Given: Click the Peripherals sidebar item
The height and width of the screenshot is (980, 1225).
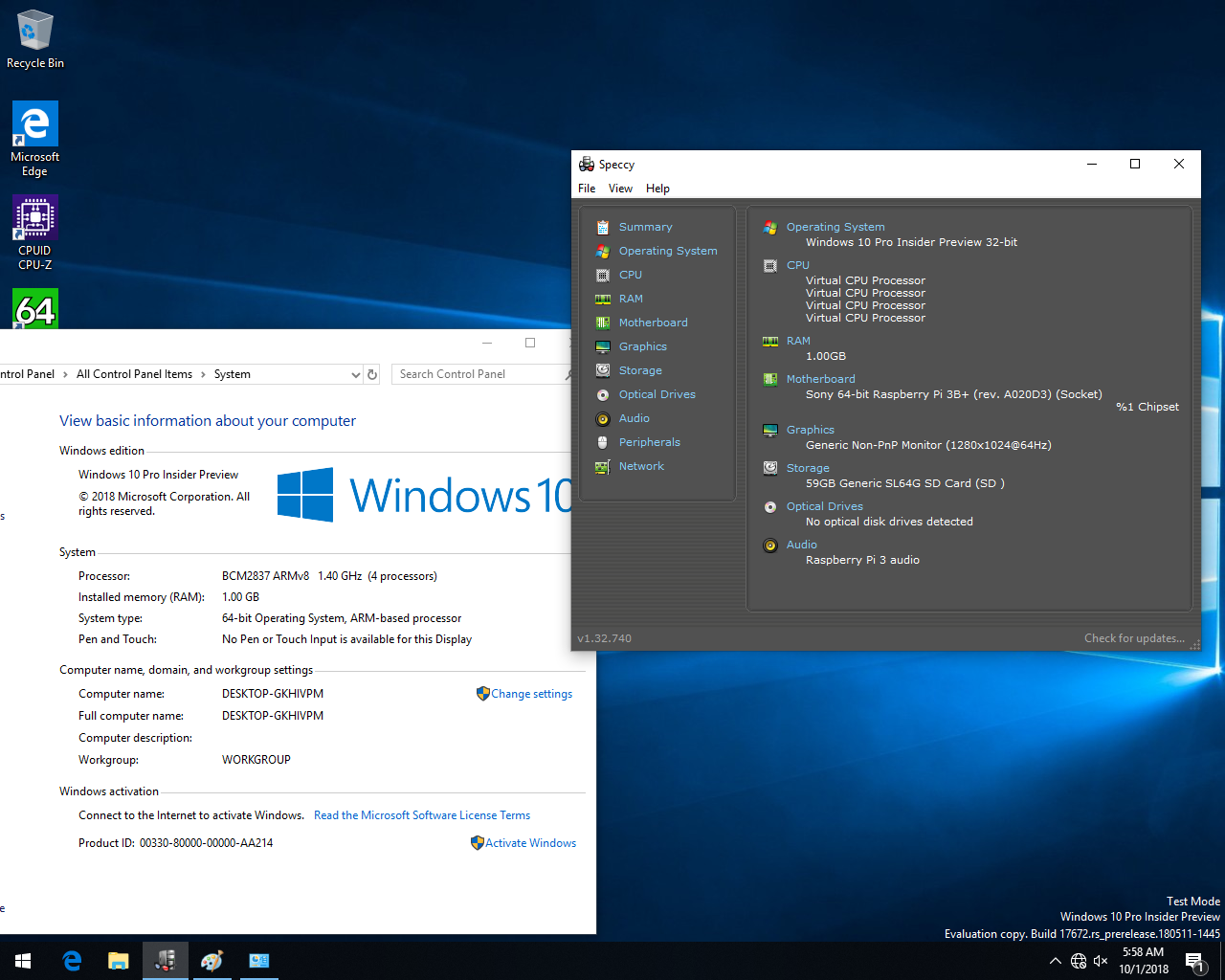Looking at the screenshot, I should click(x=649, y=442).
